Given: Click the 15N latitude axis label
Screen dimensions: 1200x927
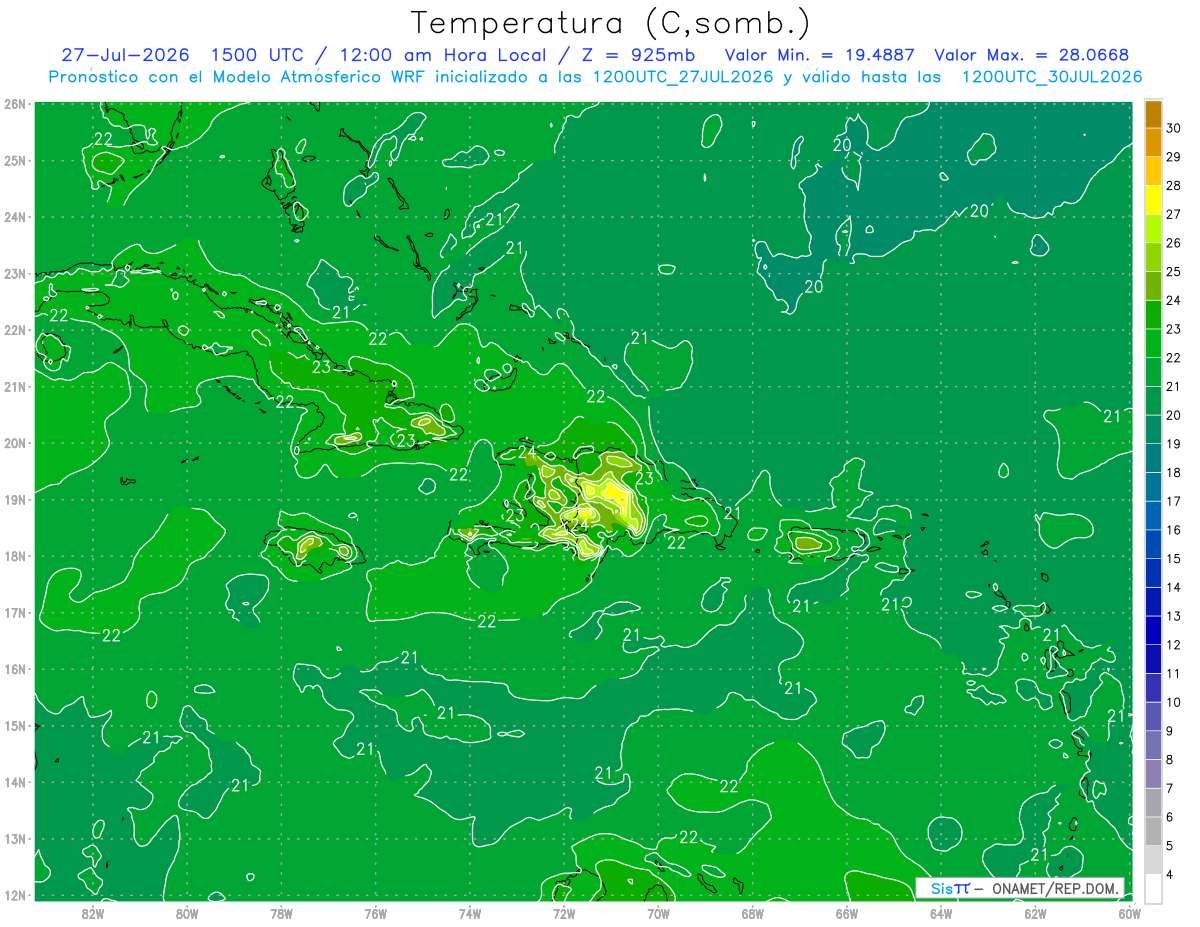Looking at the screenshot, I should coord(15,725).
